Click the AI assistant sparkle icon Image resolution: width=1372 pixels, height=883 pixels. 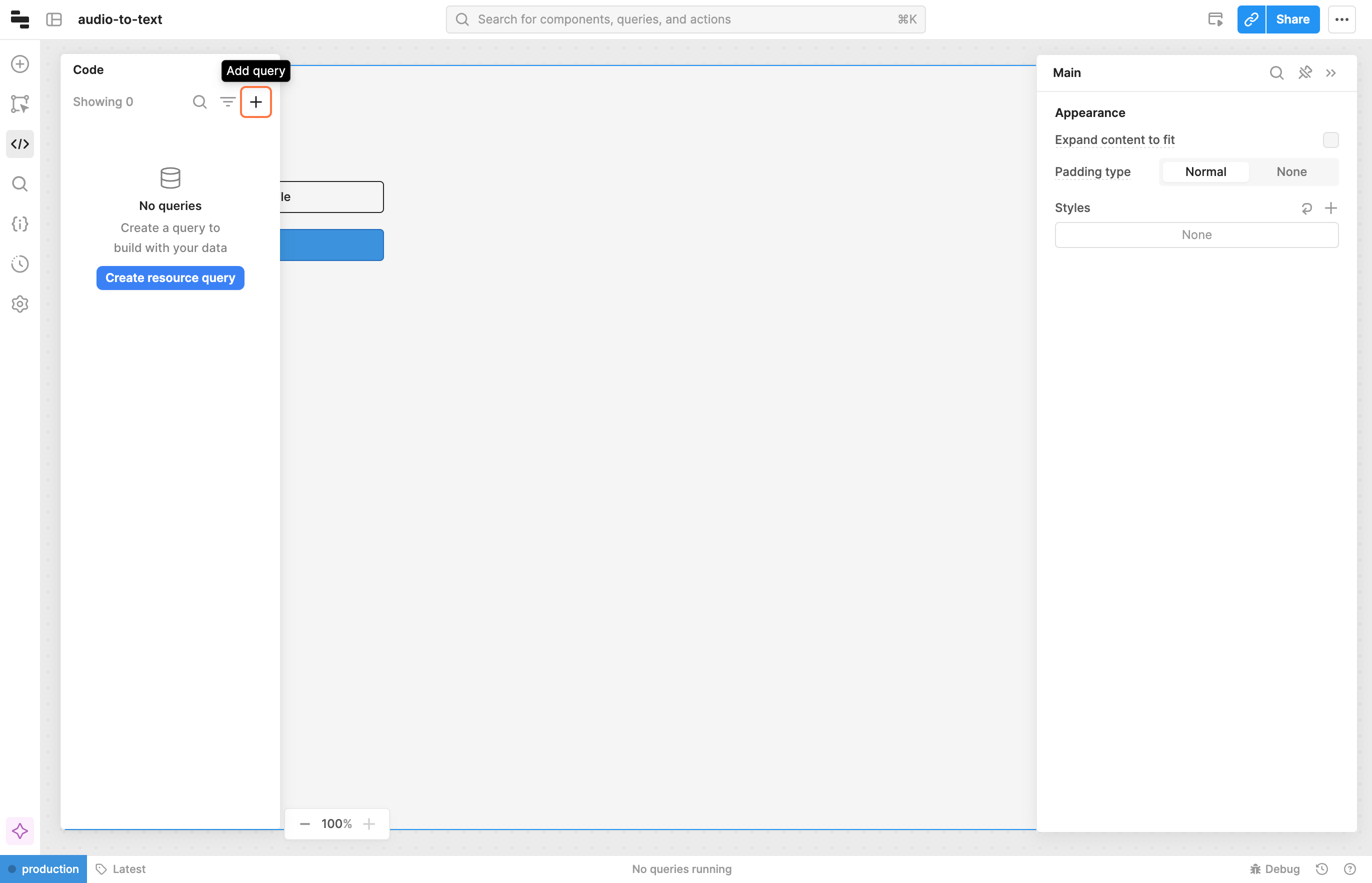coord(20,831)
